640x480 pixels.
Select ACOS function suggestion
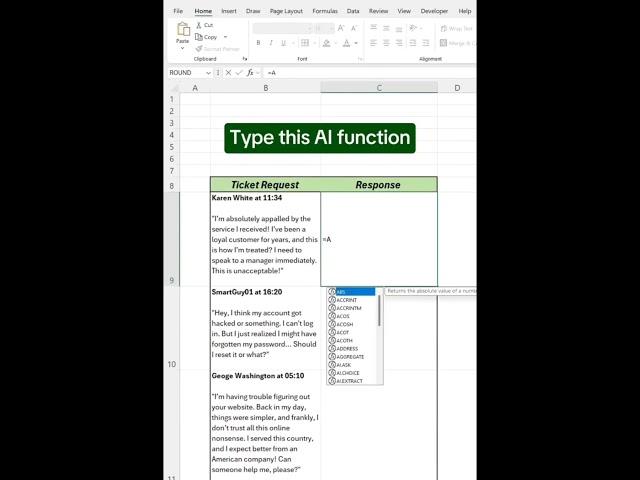click(352, 316)
